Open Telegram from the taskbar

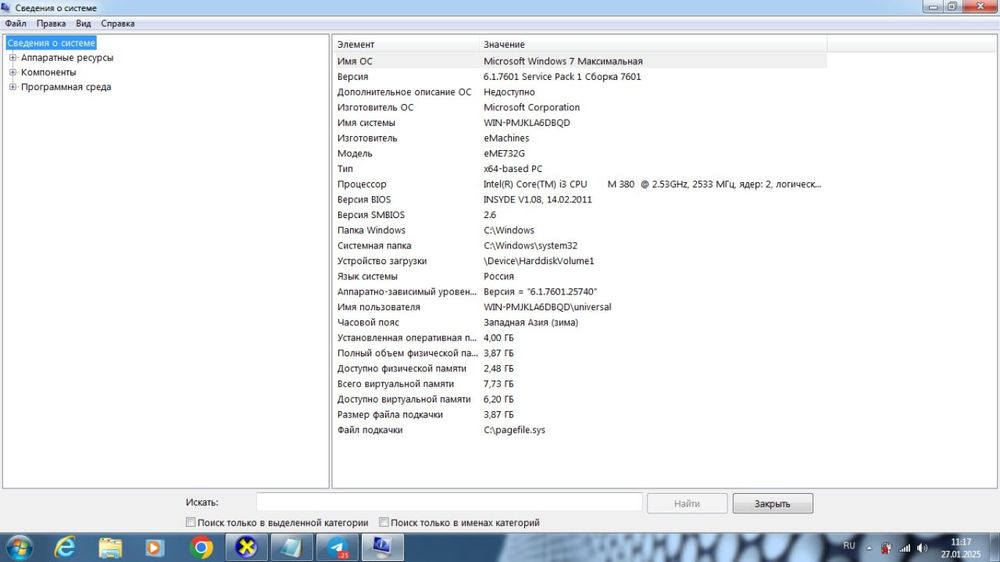pyautogui.click(x=336, y=547)
